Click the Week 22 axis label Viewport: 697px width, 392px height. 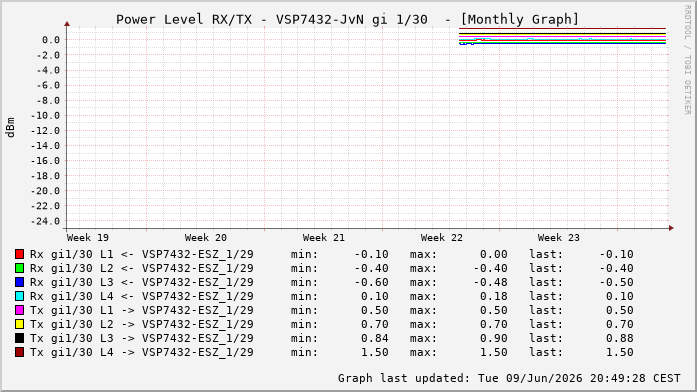pyautogui.click(x=441, y=238)
